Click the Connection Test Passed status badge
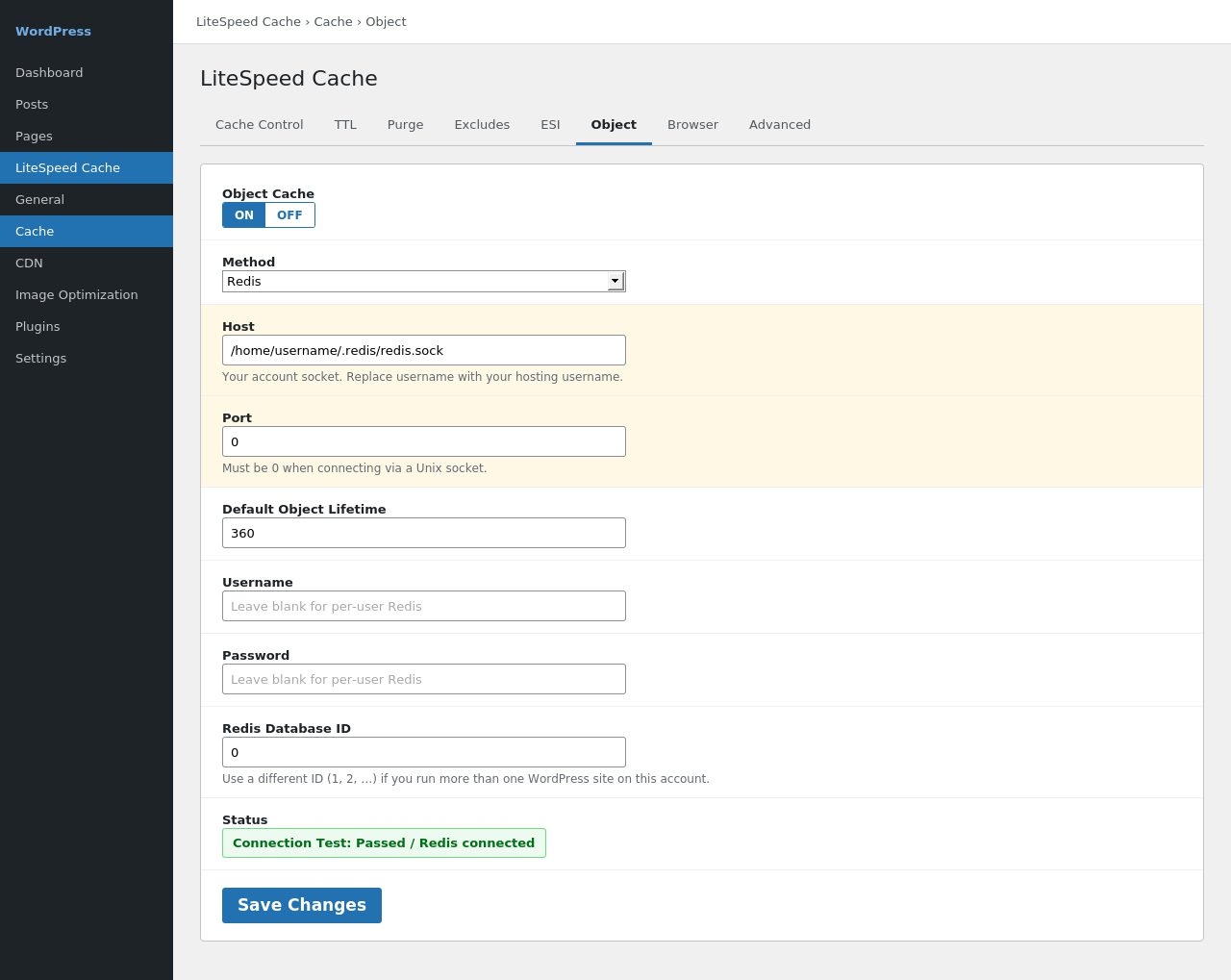 click(x=384, y=842)
